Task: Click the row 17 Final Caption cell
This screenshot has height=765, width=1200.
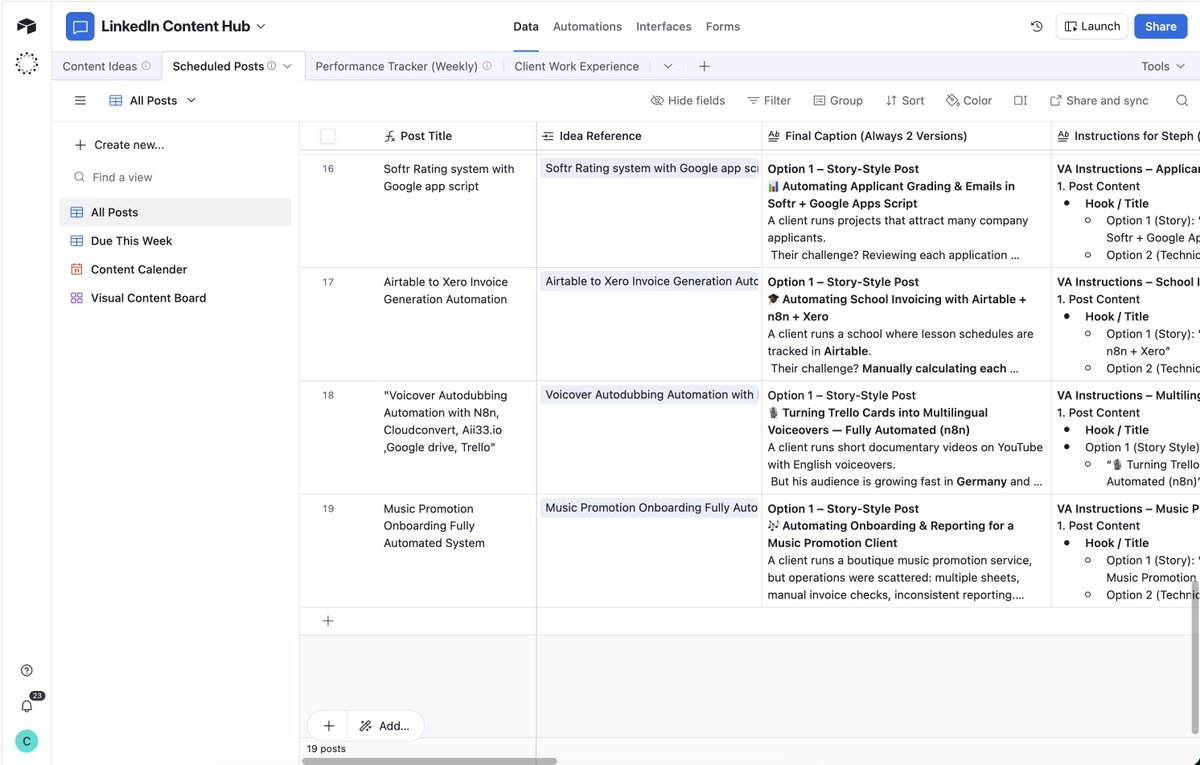Action: point(906,324)
